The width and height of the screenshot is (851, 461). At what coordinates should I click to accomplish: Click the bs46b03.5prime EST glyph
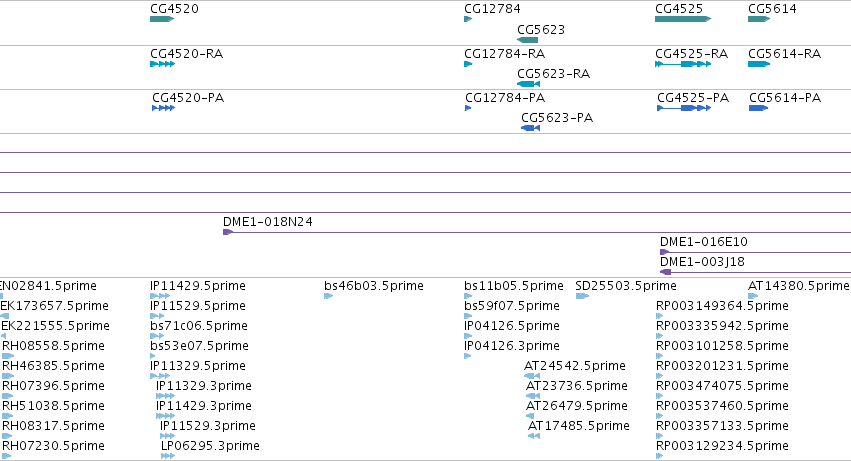[328, 296]
